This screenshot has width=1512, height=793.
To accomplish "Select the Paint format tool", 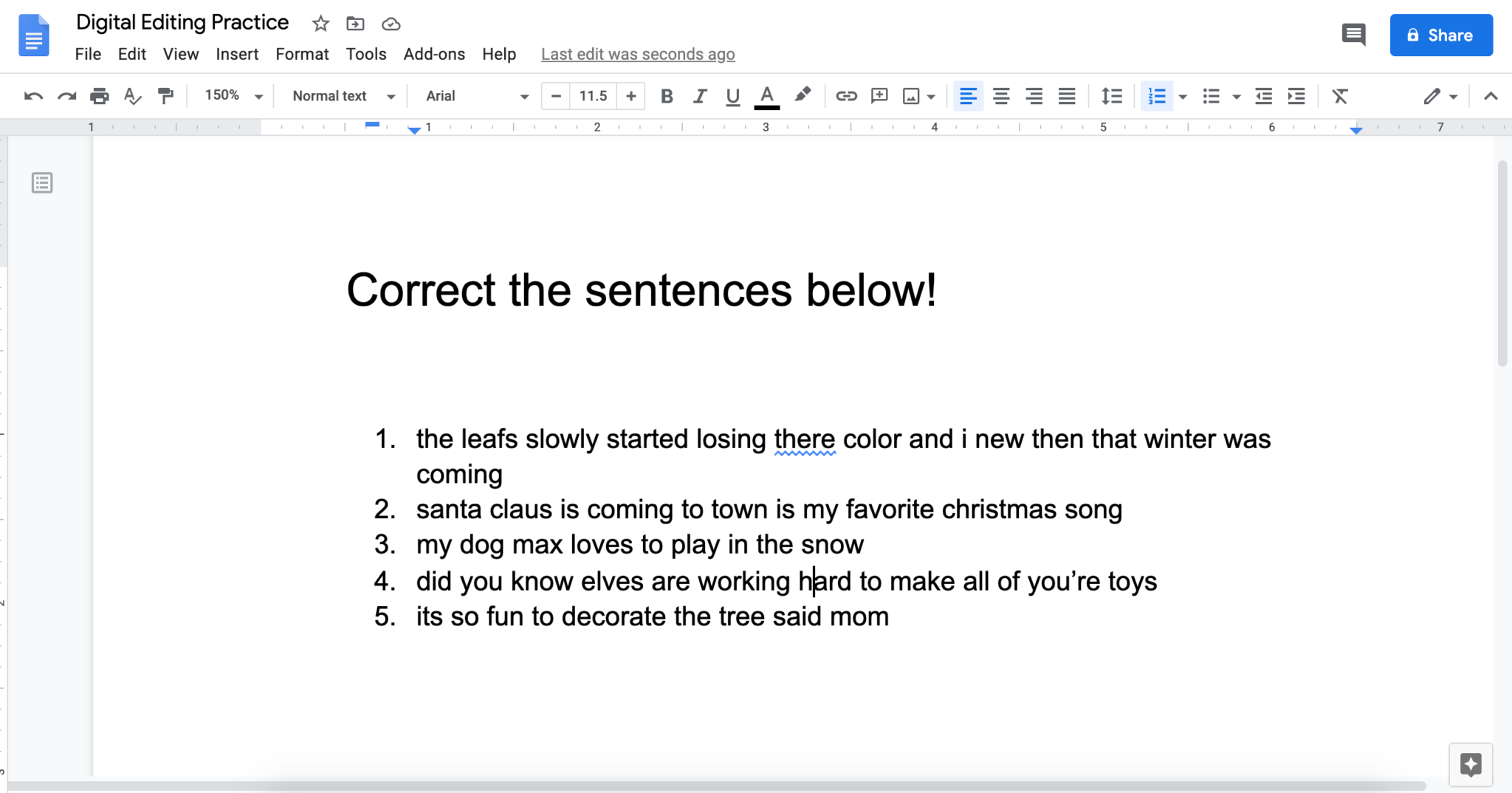I will coord(165,95).
